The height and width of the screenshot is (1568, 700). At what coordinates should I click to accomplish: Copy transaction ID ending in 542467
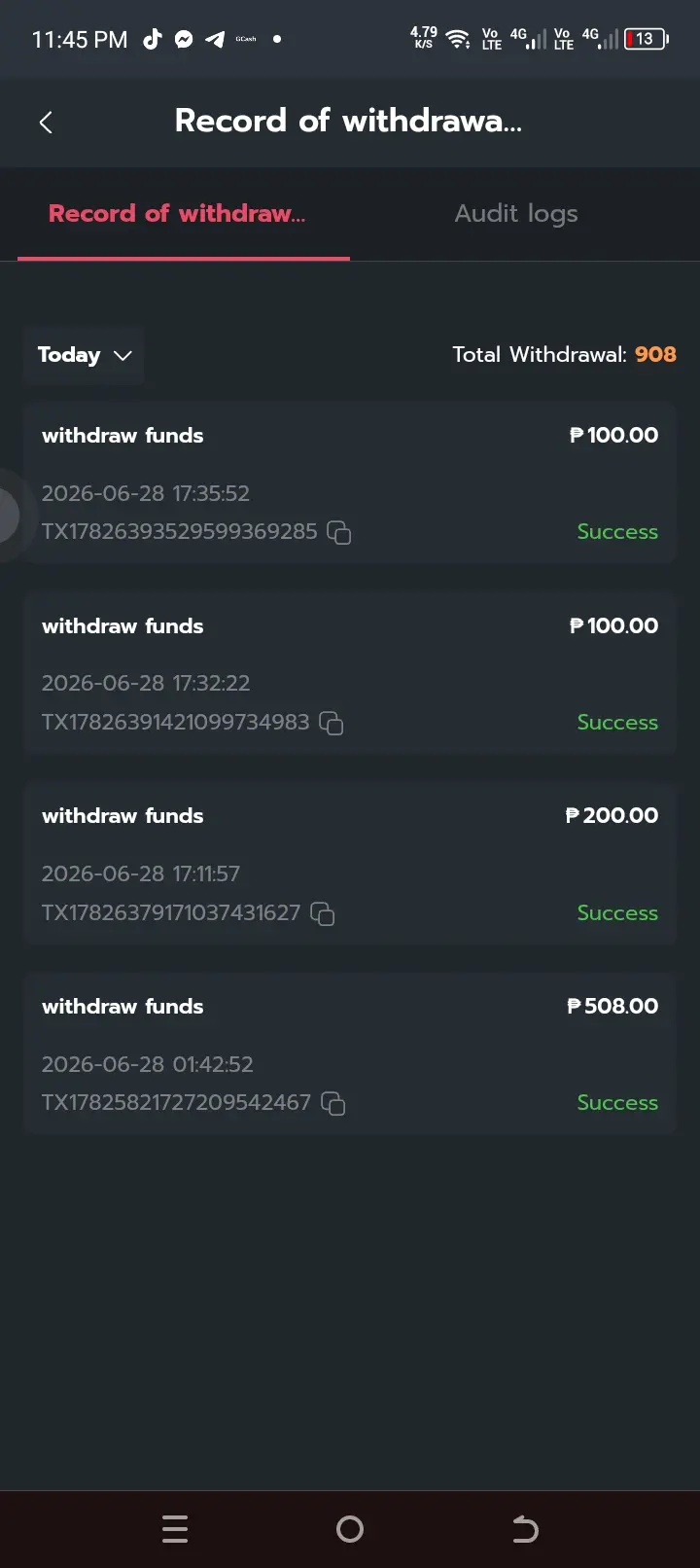pos(332,1103)
